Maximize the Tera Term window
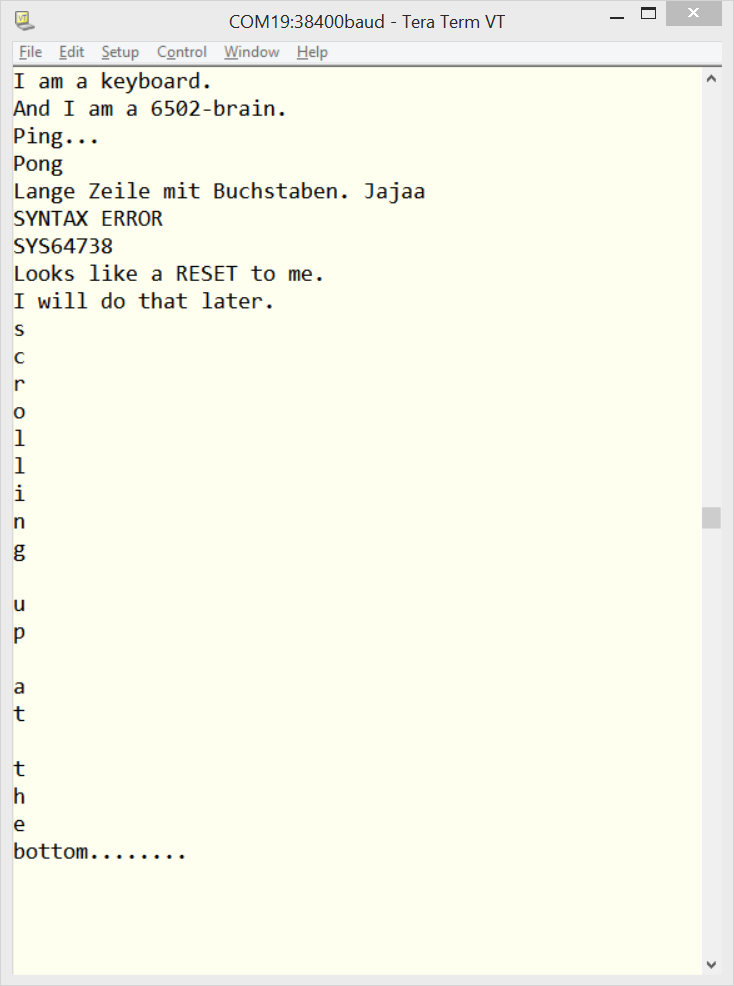Screen dimensions: 734x986 [648, 13]
